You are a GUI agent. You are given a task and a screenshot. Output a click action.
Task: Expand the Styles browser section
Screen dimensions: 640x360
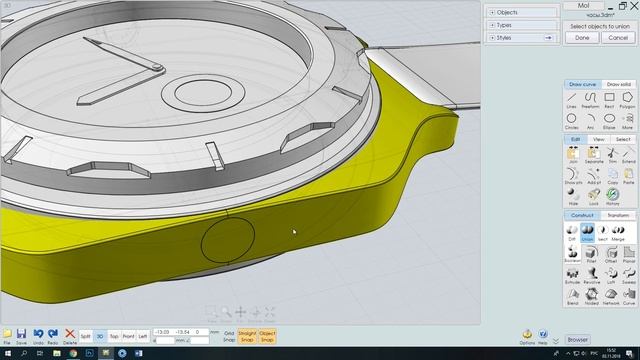(x=492, y=38)
